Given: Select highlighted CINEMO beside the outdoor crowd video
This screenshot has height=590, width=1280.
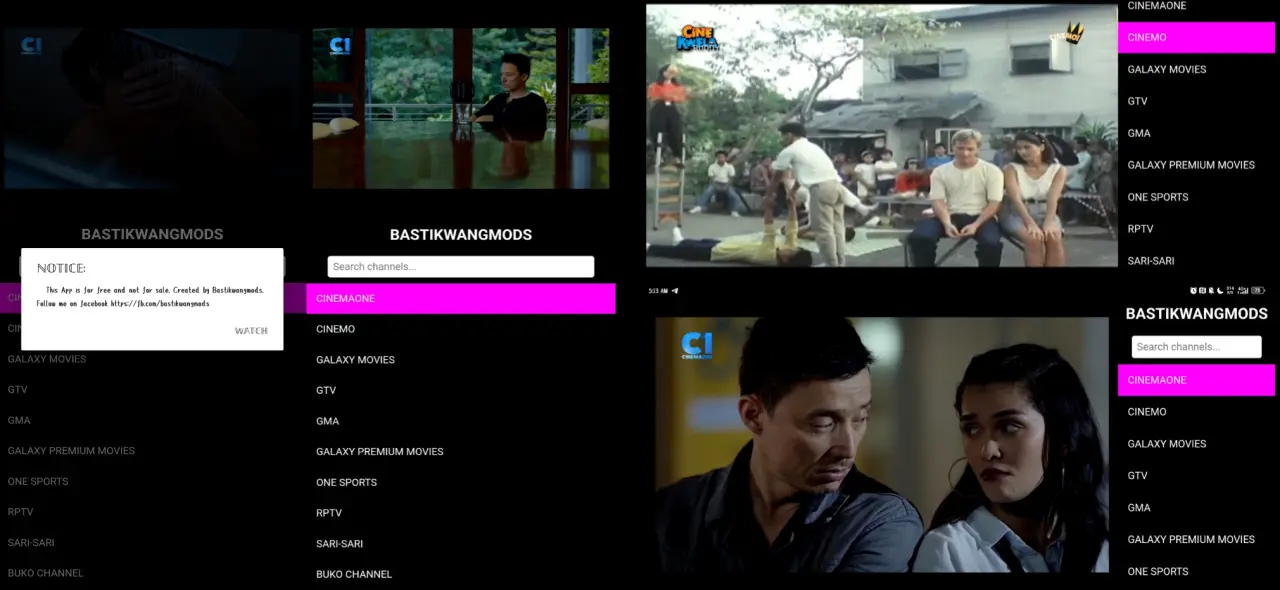Looking at the screenshot, I should click(1196, 37).
